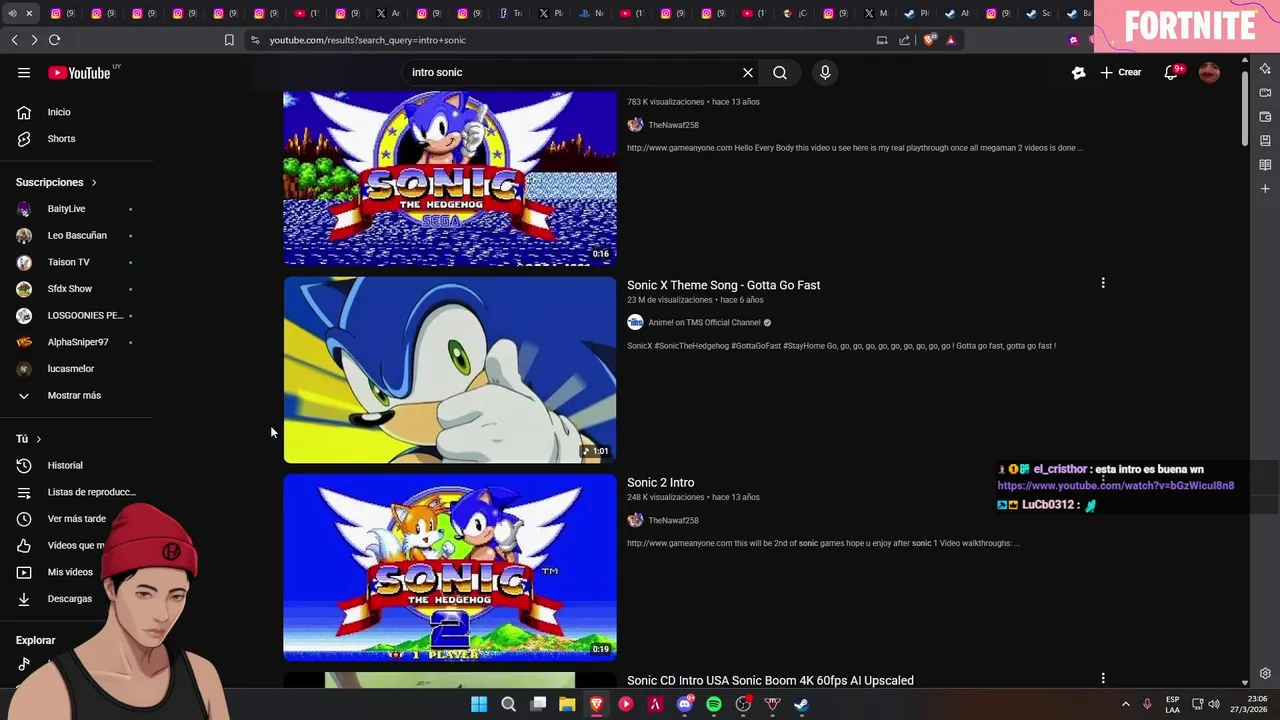Open more options for Sonic CD Intro

[x=1103, y=678]
